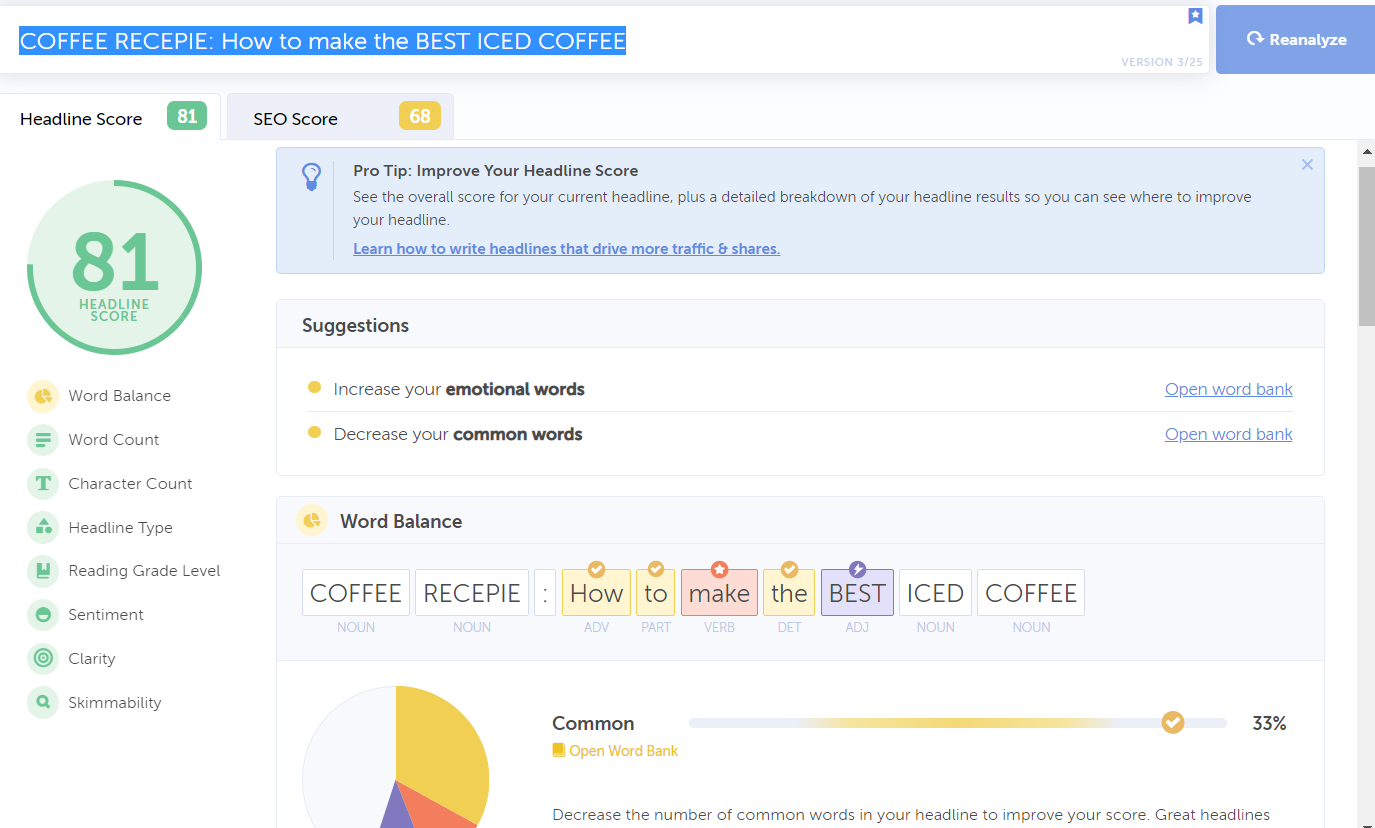Click the power word BEST chip
Image resolution: width=1375 pixels, height=828 pixels.
tap(857, 593)
